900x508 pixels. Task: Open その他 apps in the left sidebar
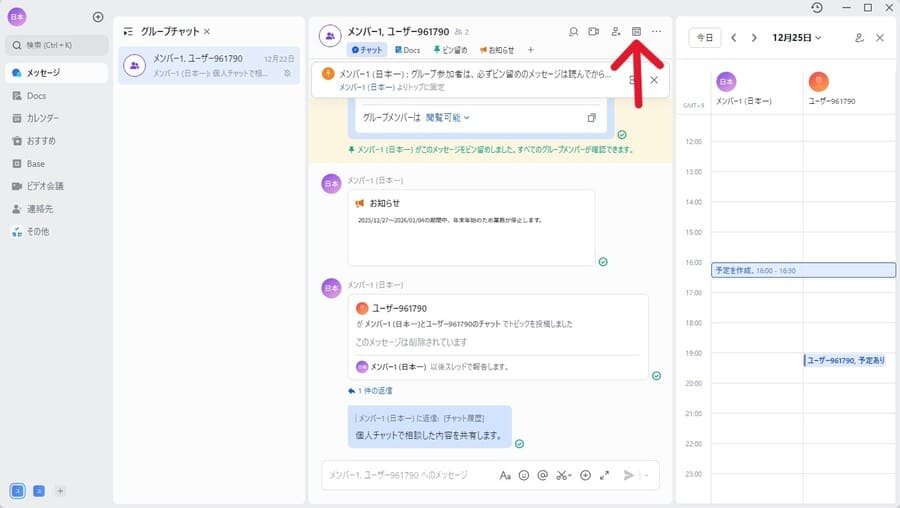[x=56, y=232]
